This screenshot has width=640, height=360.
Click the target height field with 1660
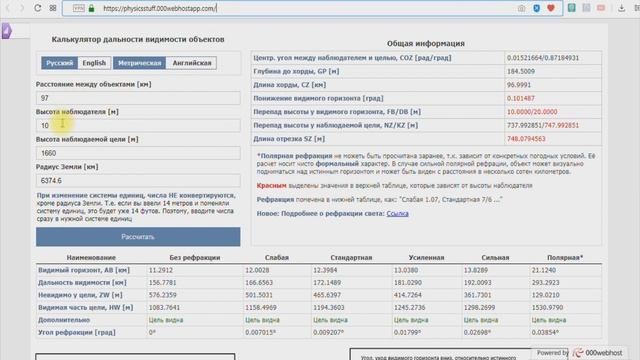tap(138, 153)
